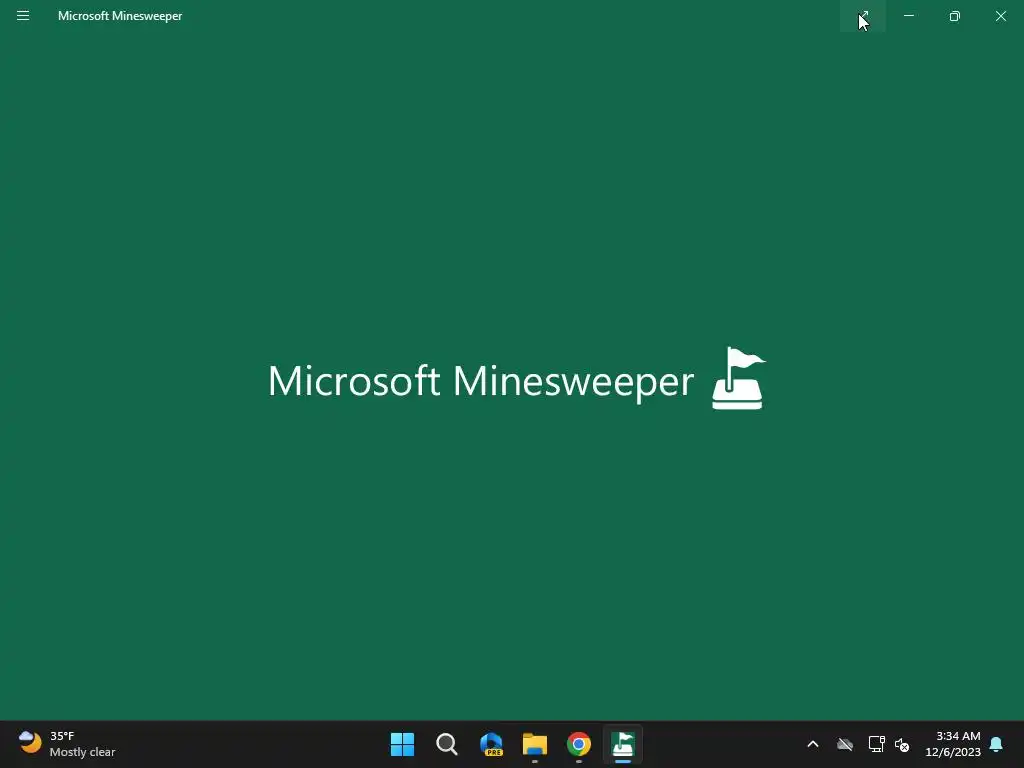Open the Windows Start menu
Image resolution: width=1024 pixels, height=768 pixels.
coord(402,744)
